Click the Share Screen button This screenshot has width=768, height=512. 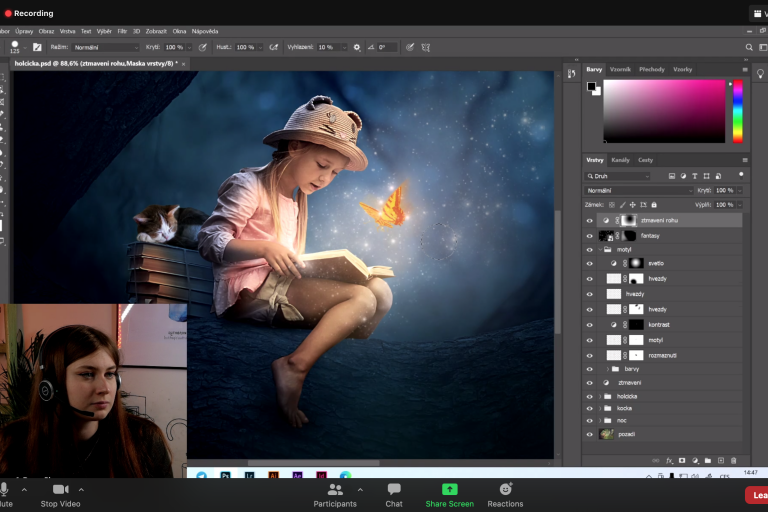(x=449, y=493)
